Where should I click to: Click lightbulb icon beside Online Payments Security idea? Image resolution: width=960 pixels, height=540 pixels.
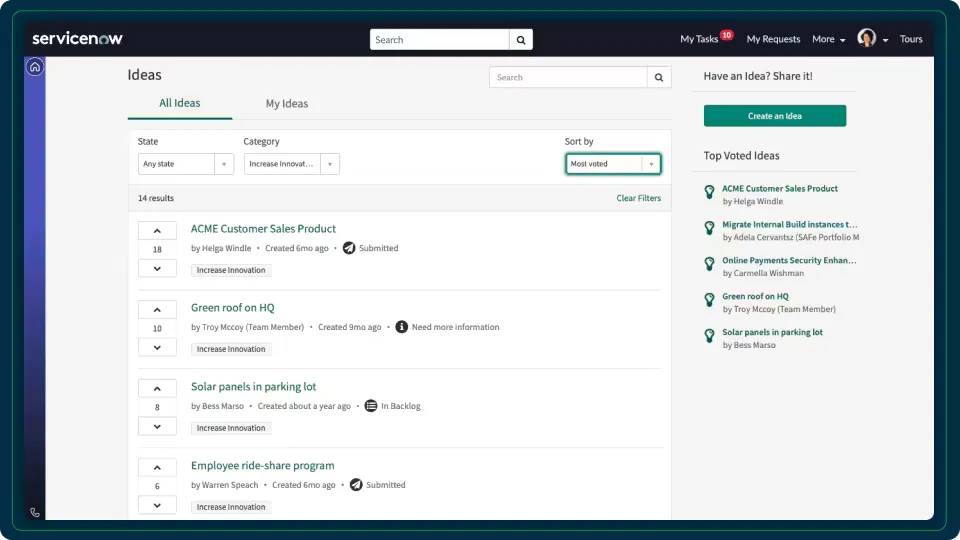tap(709, 264)
